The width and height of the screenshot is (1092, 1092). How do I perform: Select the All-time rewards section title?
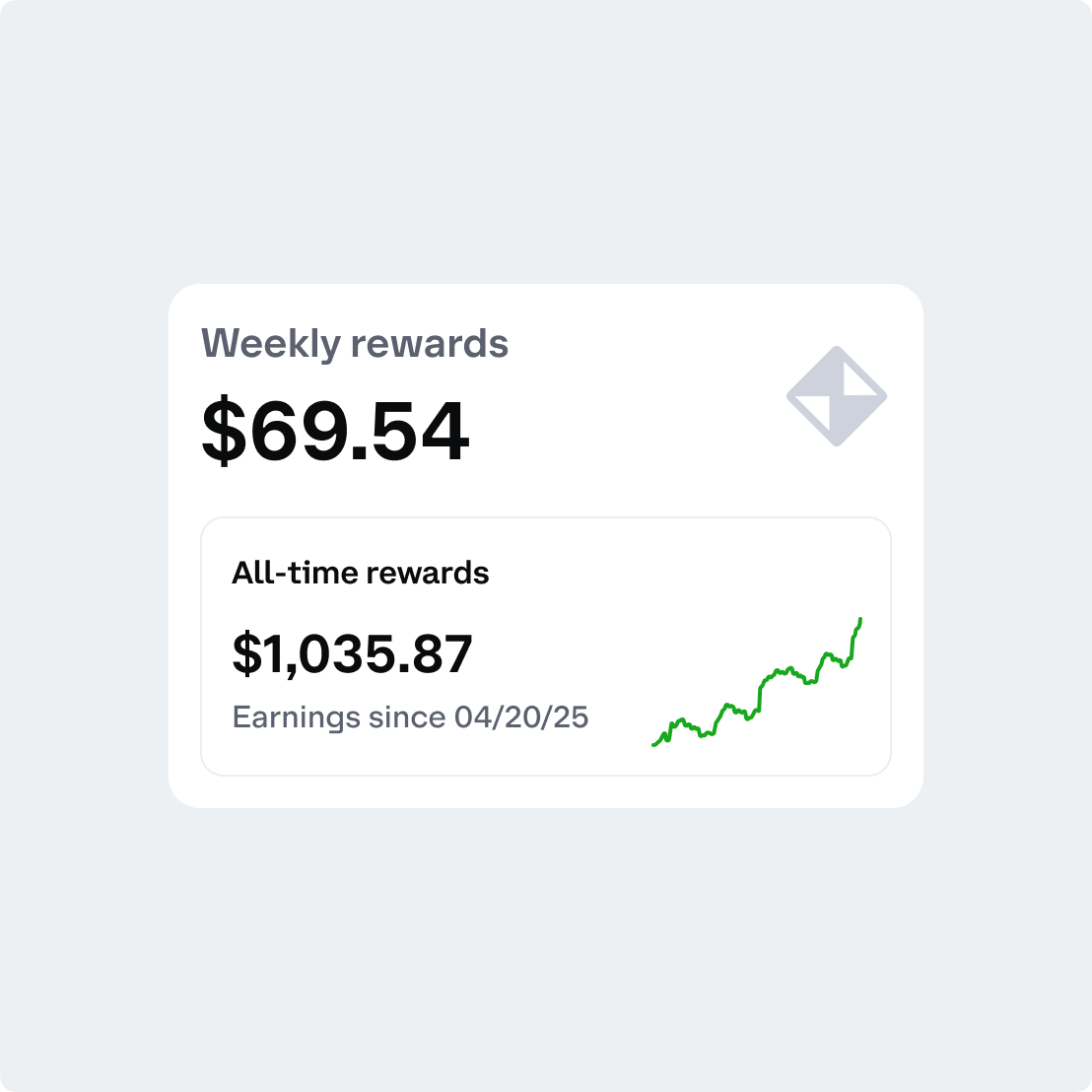(361, 573)
